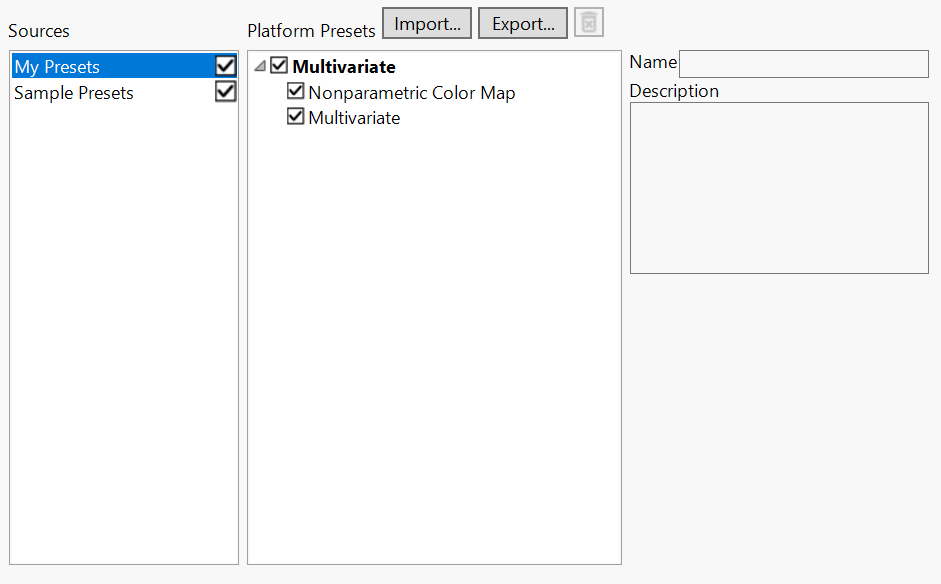Open the Import dialog
The image size is (941, 584).
(426, 22)
